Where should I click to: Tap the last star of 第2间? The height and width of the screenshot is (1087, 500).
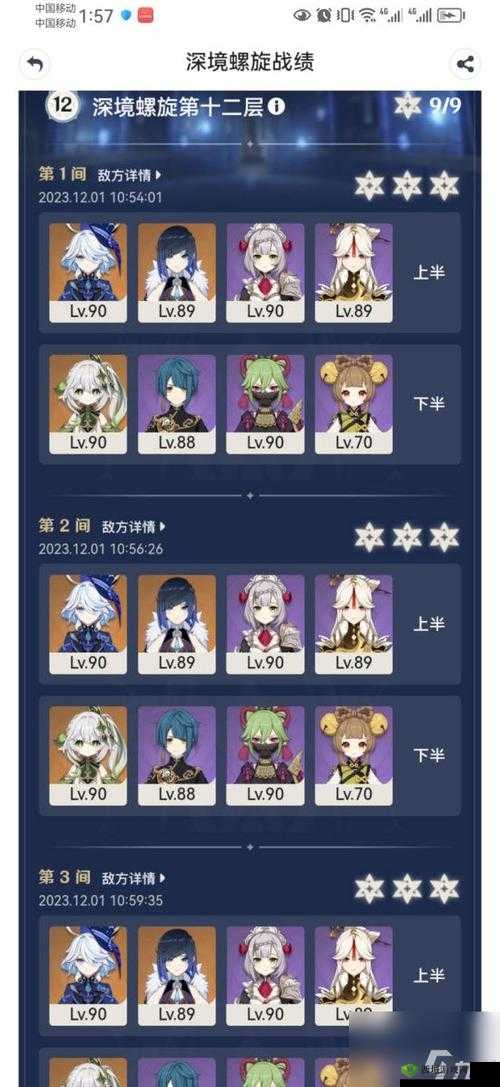coord(444,537)
